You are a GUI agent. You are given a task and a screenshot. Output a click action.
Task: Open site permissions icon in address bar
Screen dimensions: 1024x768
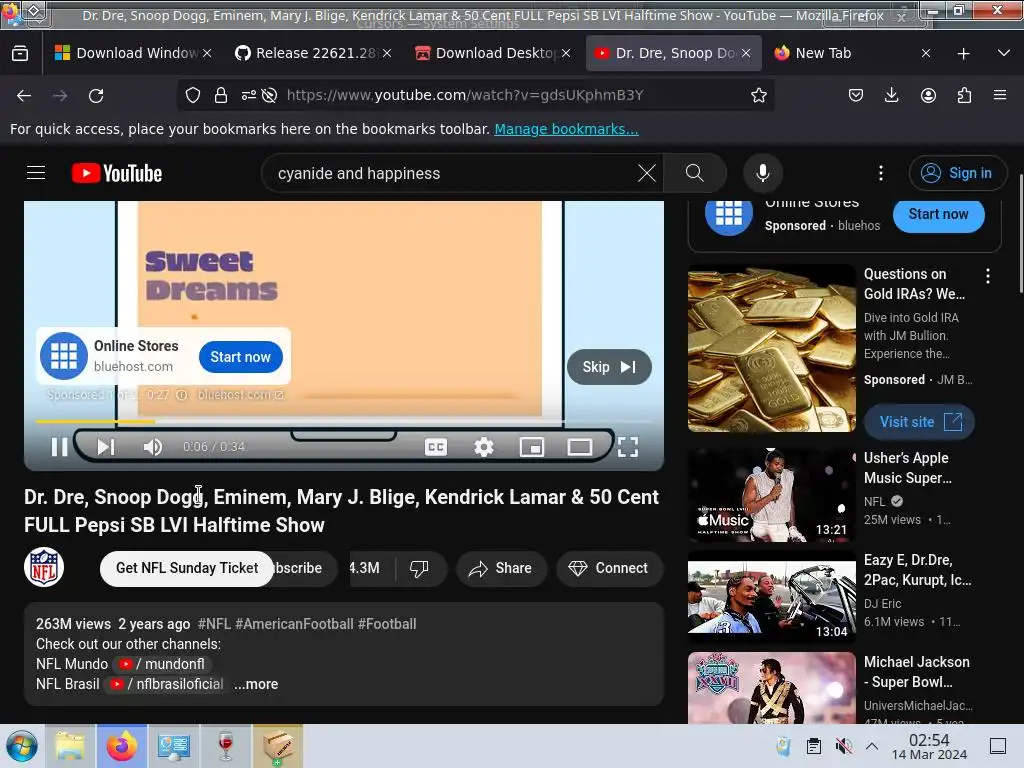coord(248,95)
